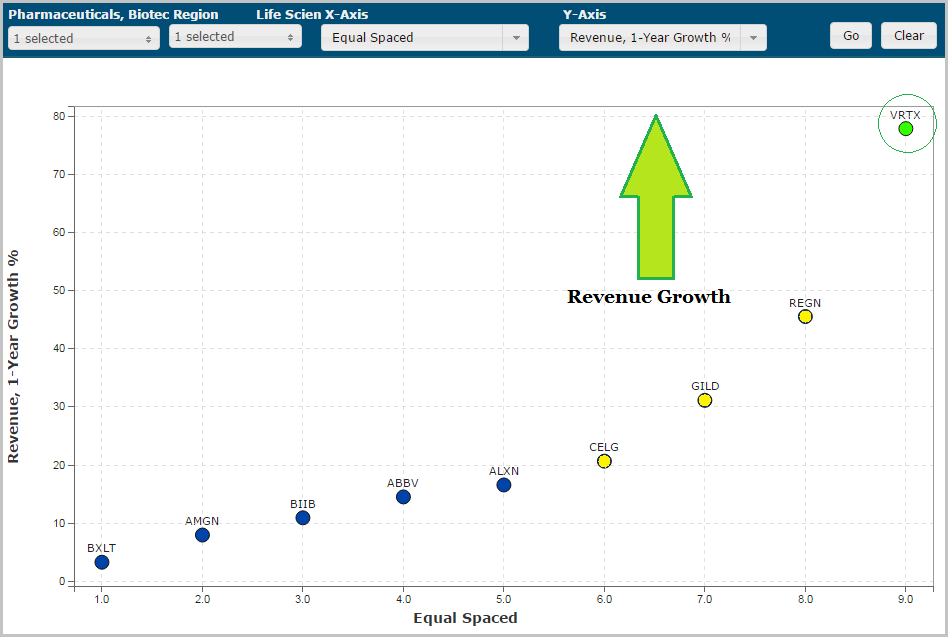Screen dimensions: 948x637
Task: Click the AMGN ticker label
Action: [202, 521]
